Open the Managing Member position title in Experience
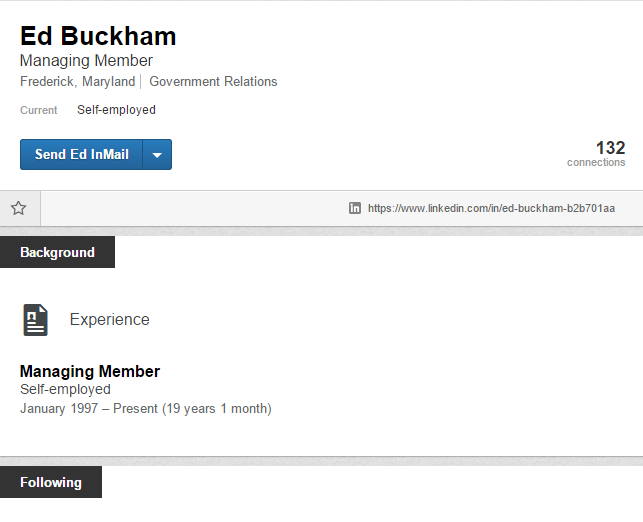 (x=90, y=371)
